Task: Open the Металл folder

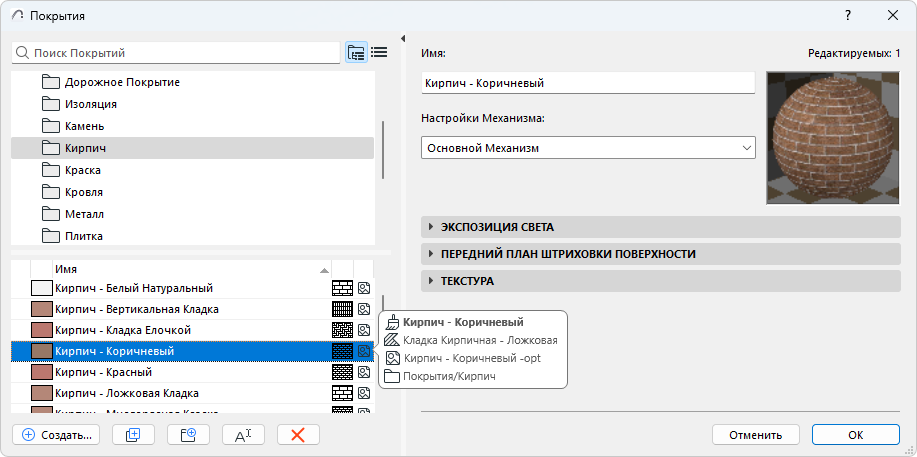Action: tap(84, 213)
